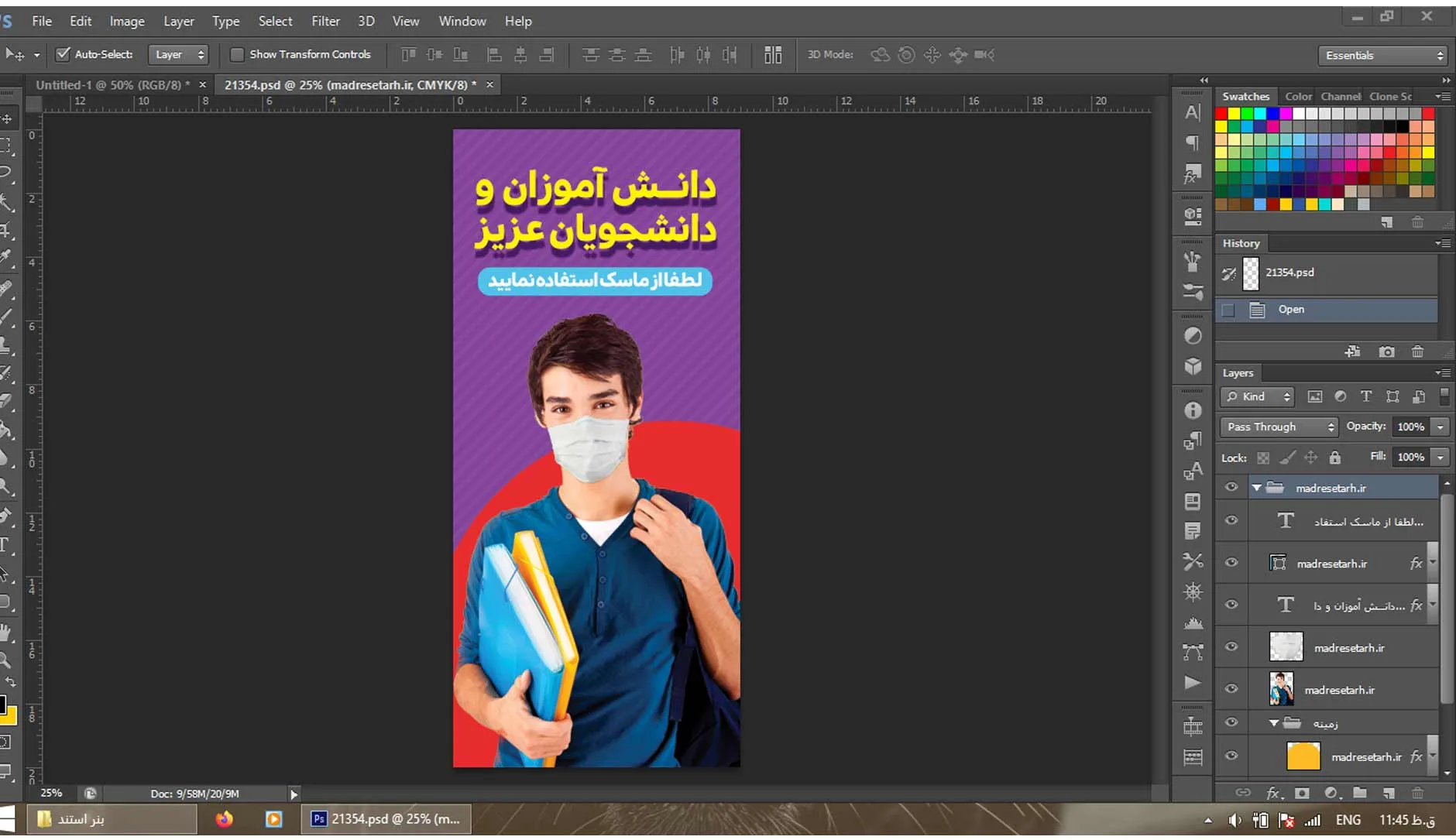This screenshot has height=840, width=1456.
Task: Open the Image menu
Action: (x=127, y=21)
